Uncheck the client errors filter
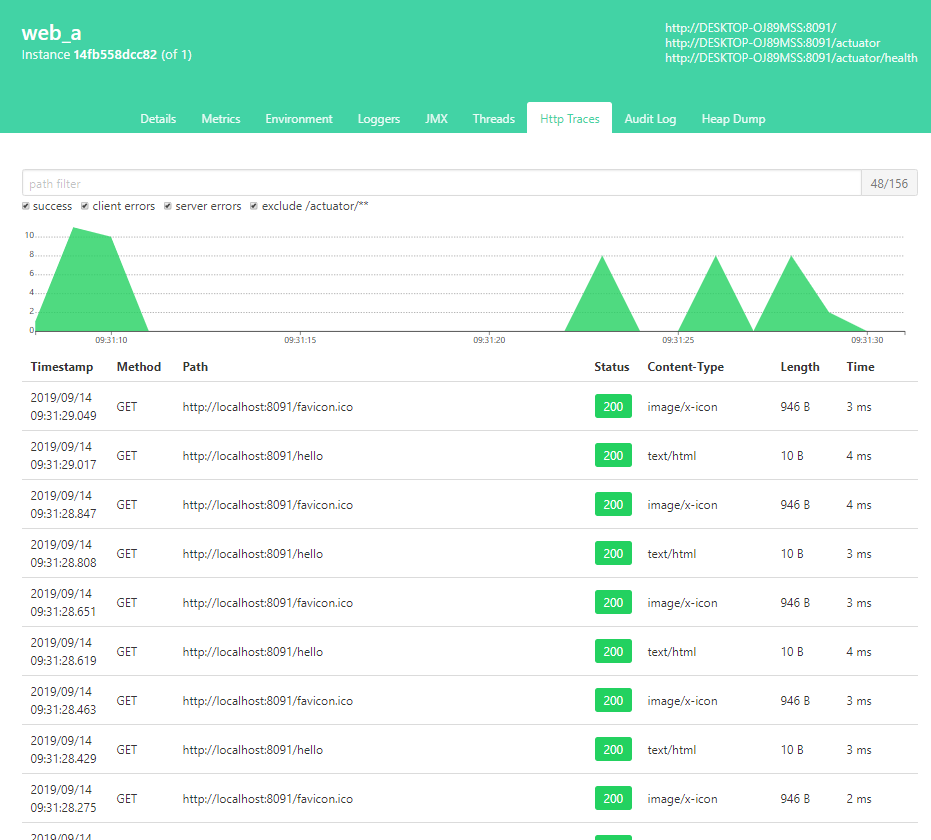This screenshot has width=931, height=840. pyautogui.click(x=85, y=206)
